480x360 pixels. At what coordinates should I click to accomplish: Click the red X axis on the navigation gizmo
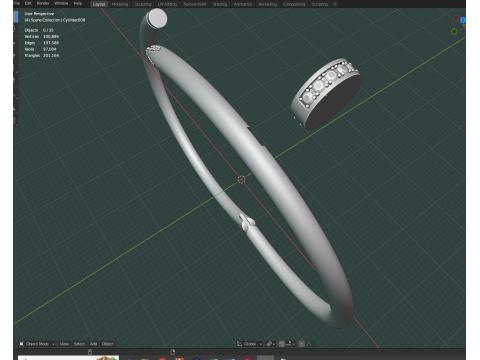coord(456,18)
